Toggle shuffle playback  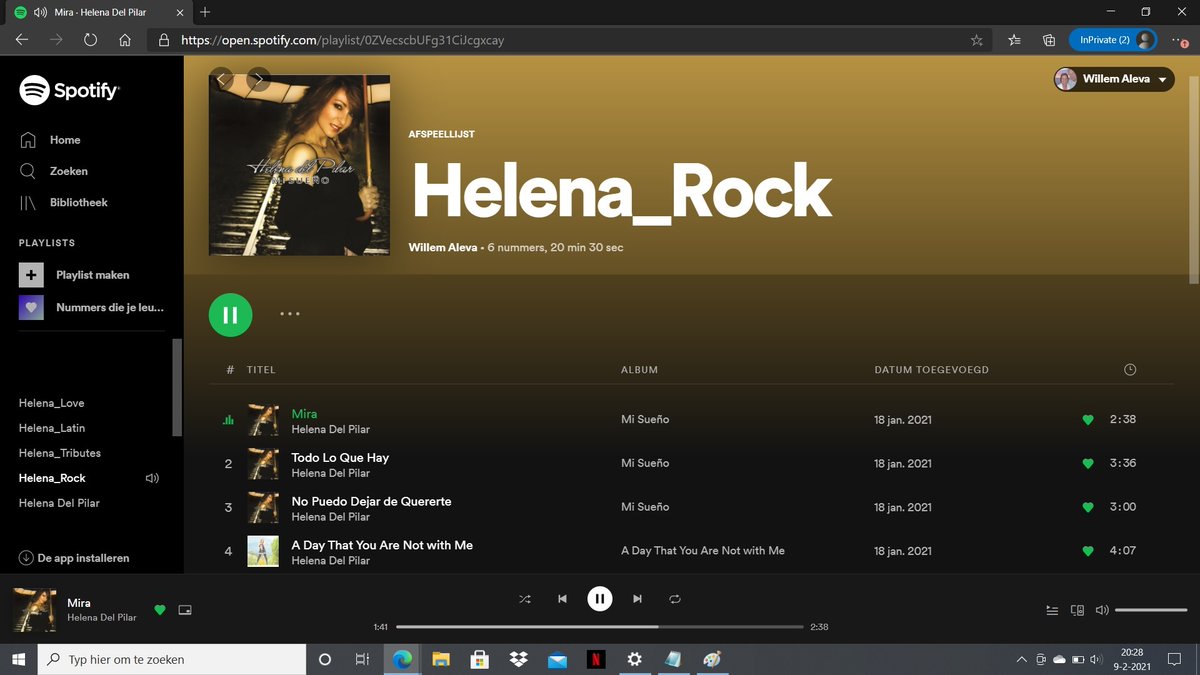click(x=525, y=599)
